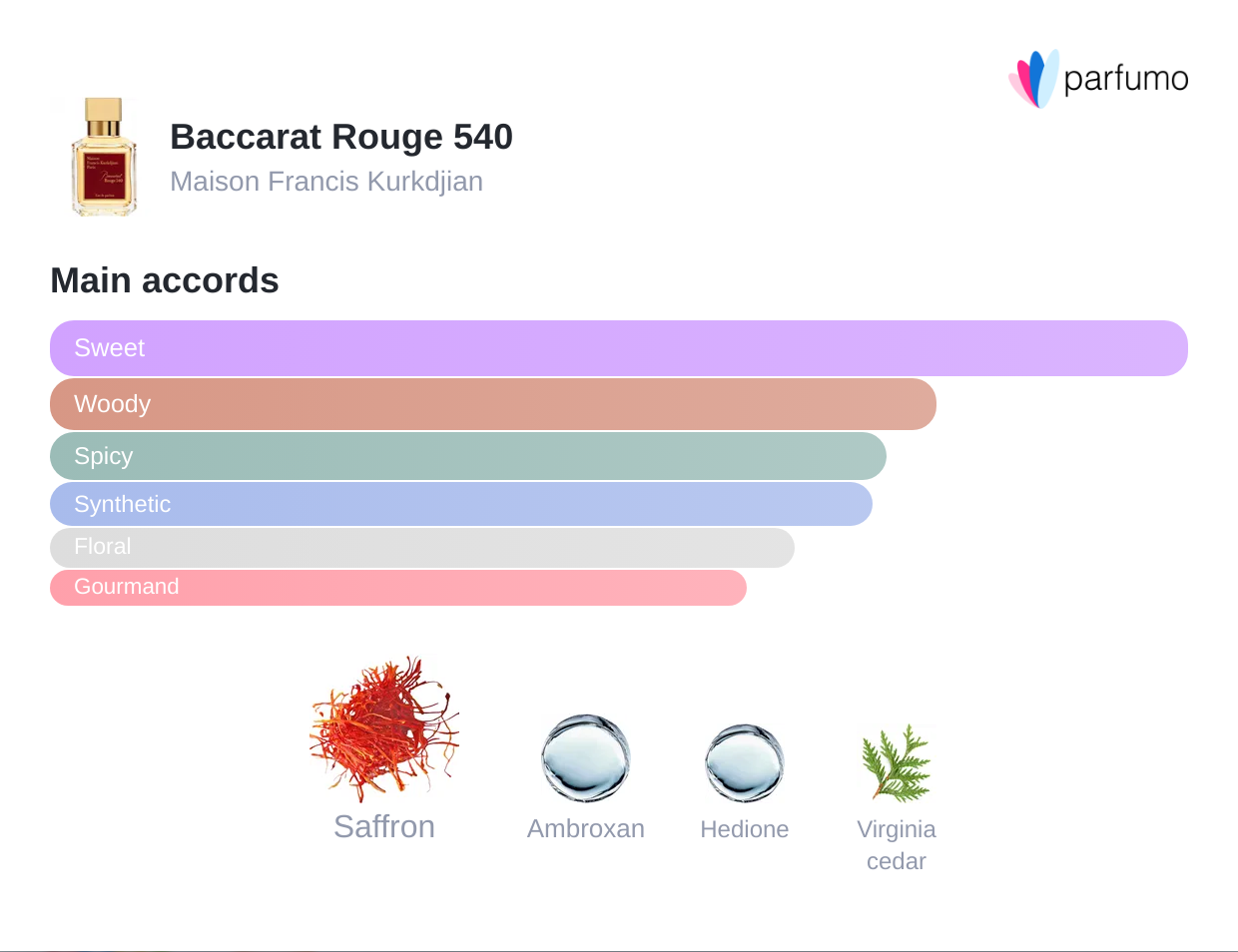Click the Virginia cedar leaf icon
This screenshot has height=952, width=1238.
point(897,764)
